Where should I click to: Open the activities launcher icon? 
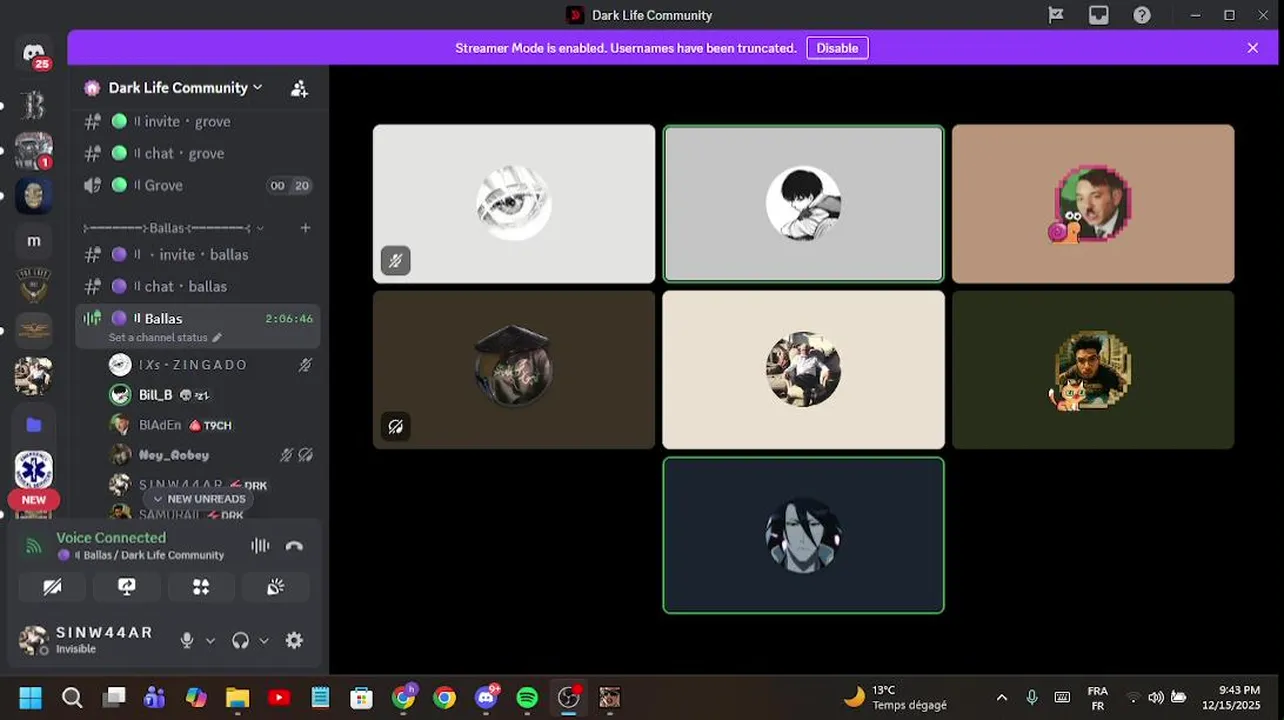point(201,587)
